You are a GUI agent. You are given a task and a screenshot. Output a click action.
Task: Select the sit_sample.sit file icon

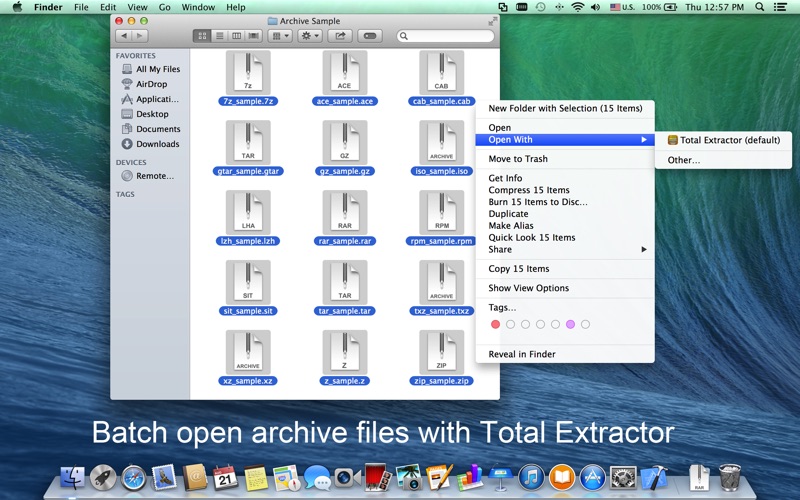(x=248, y=282)
